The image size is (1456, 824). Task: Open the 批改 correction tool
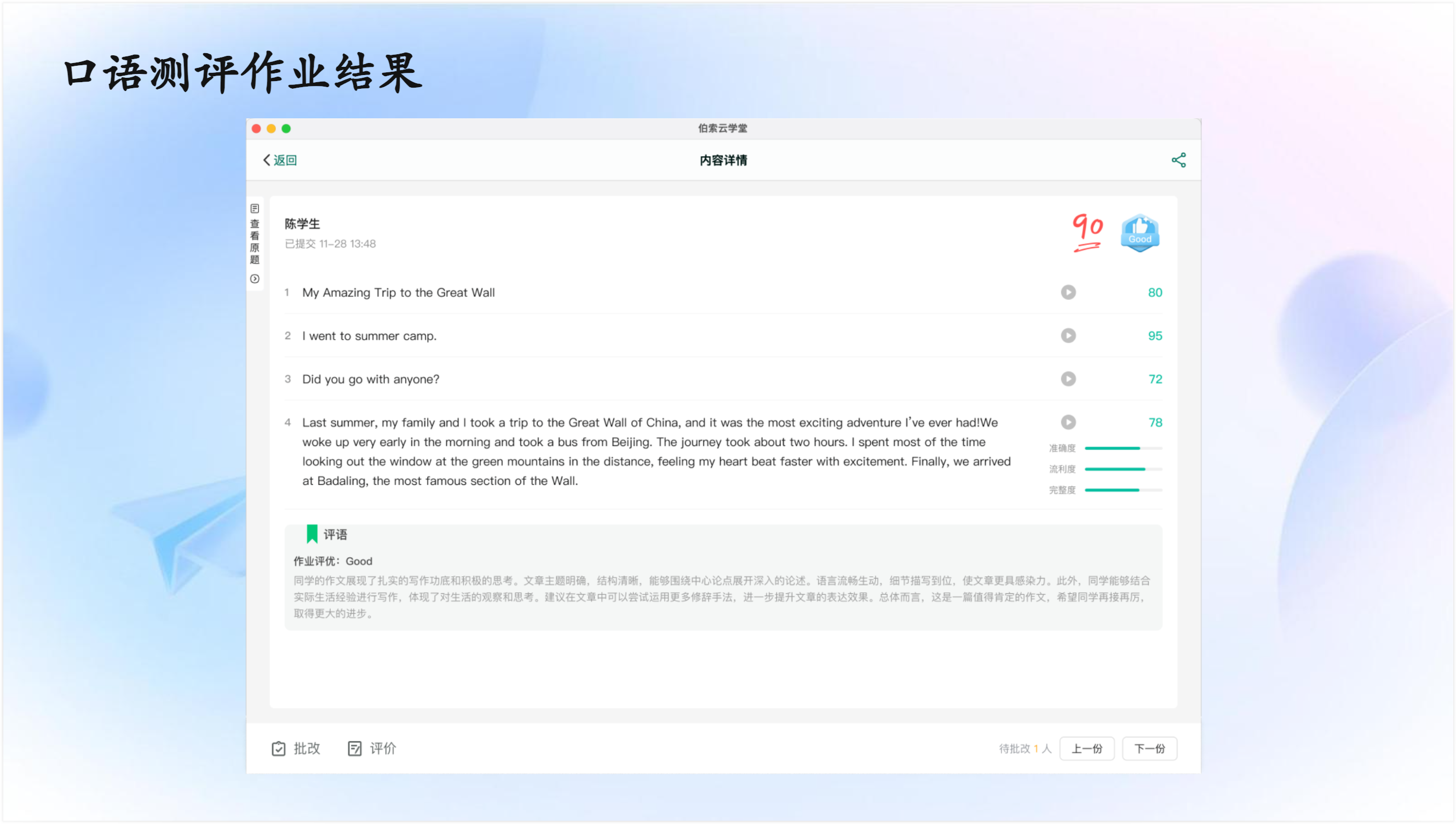[x=296, y=748]
